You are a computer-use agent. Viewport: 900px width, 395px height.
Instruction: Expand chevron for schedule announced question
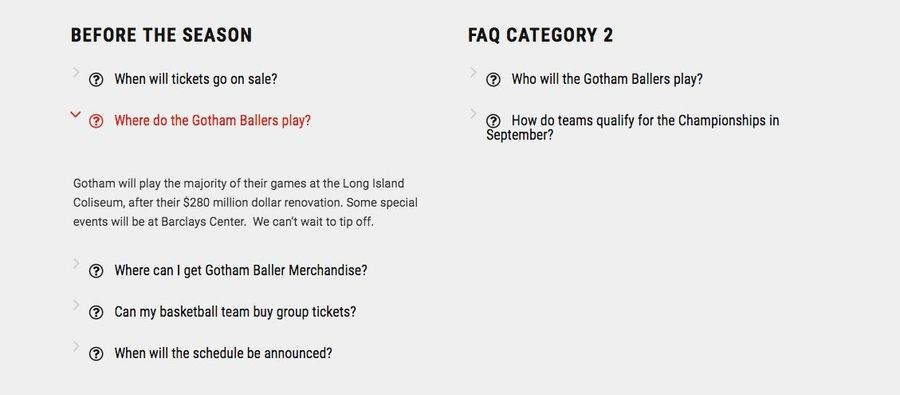[76, 346]
